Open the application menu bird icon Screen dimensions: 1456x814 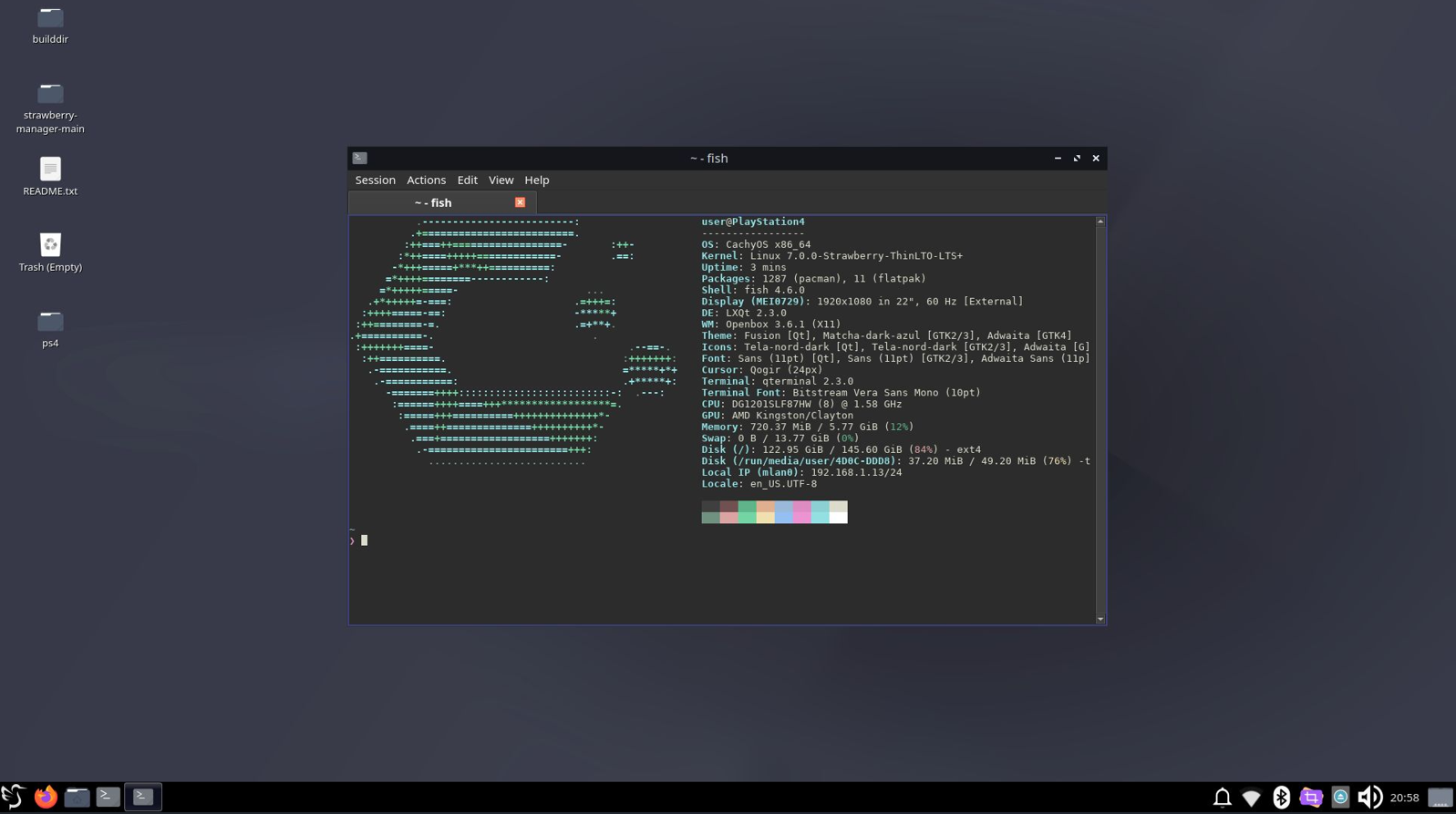(13, 797)
